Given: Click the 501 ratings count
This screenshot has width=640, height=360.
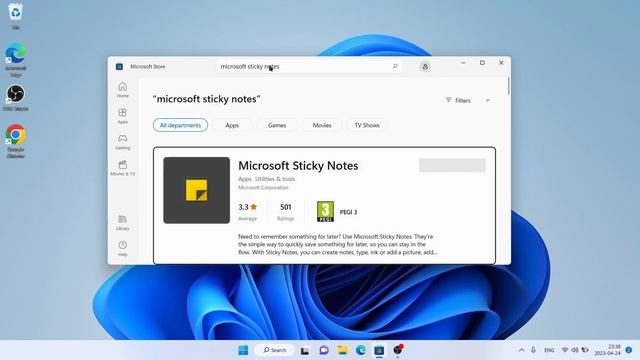Looking at the screenshot, I should 286,207.
